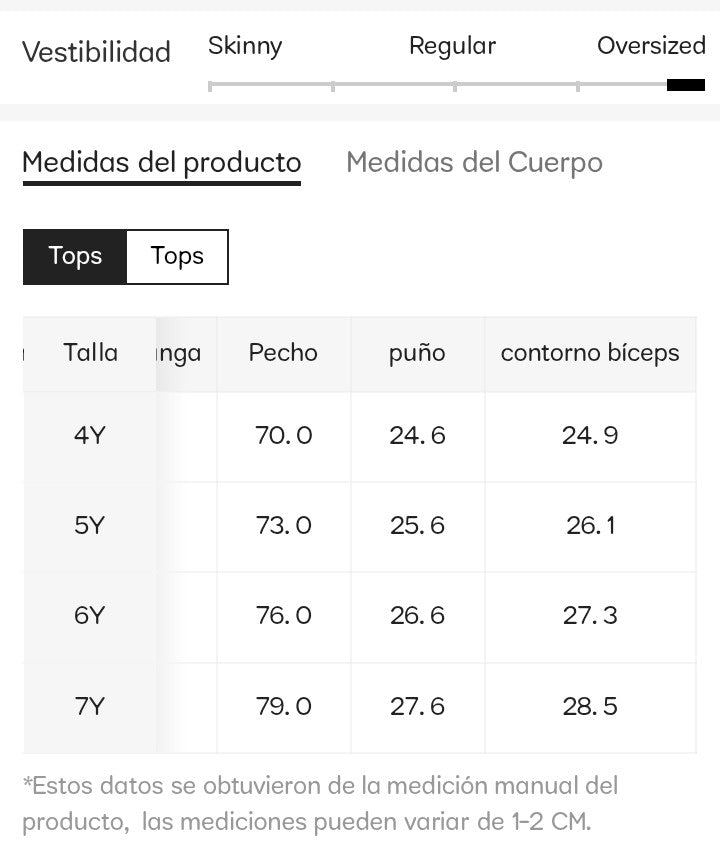Click the contorno bíceps column header
This screenshot has height=849, width=720.
click(x=590, y=353)
